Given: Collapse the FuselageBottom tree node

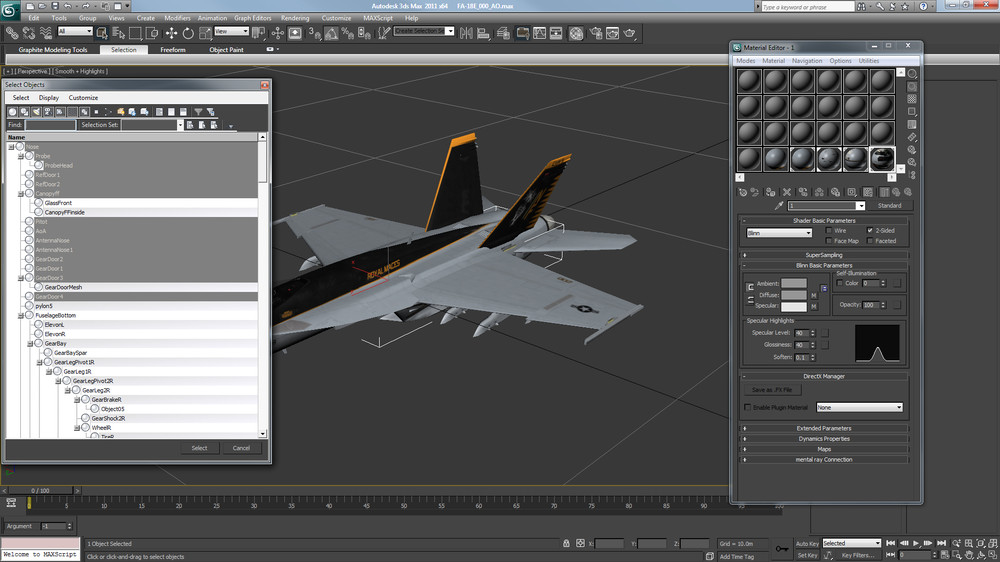Looking at the screenshot, I should pos(21,315).
